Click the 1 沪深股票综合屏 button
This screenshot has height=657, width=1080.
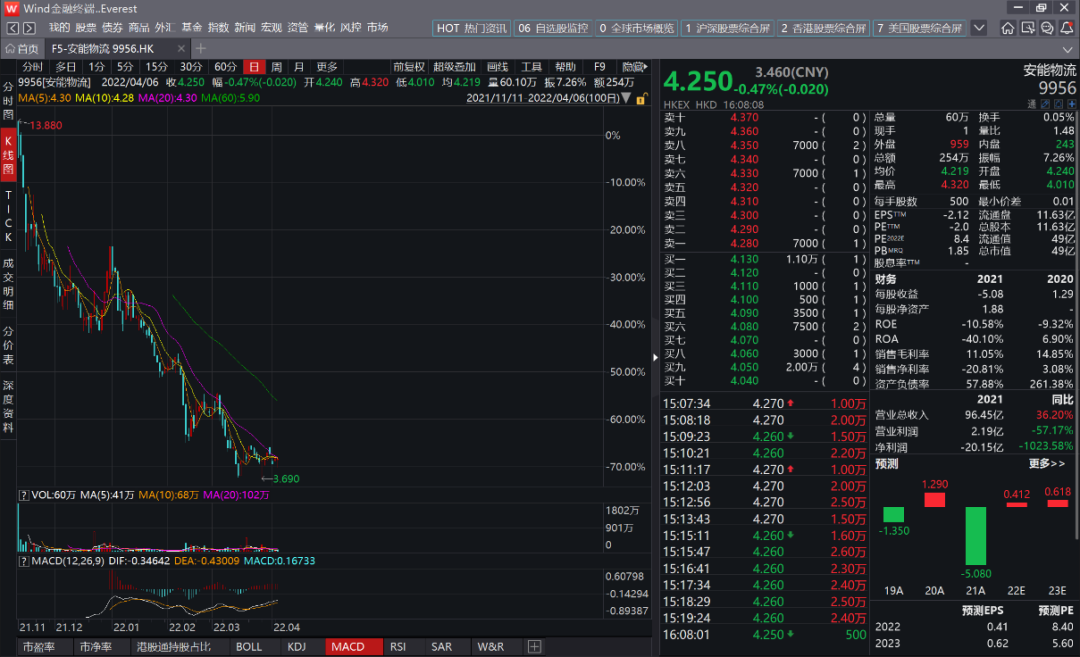coord(727,28)
